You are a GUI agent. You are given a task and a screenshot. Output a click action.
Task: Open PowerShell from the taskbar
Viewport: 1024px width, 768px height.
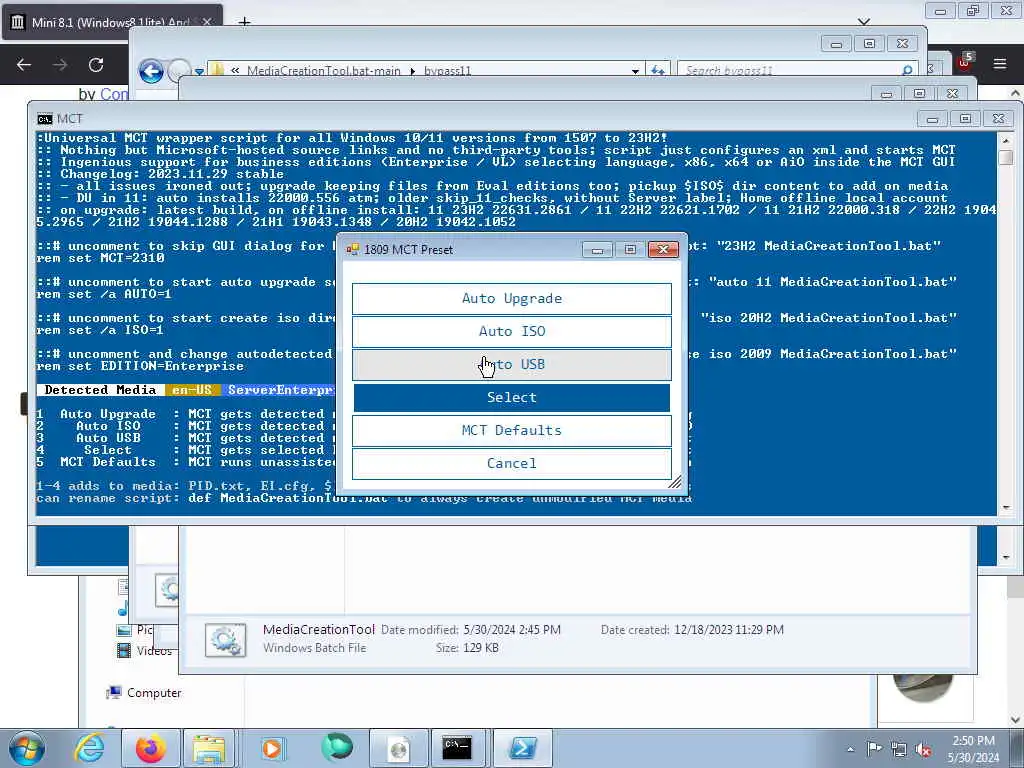point(523,748)
